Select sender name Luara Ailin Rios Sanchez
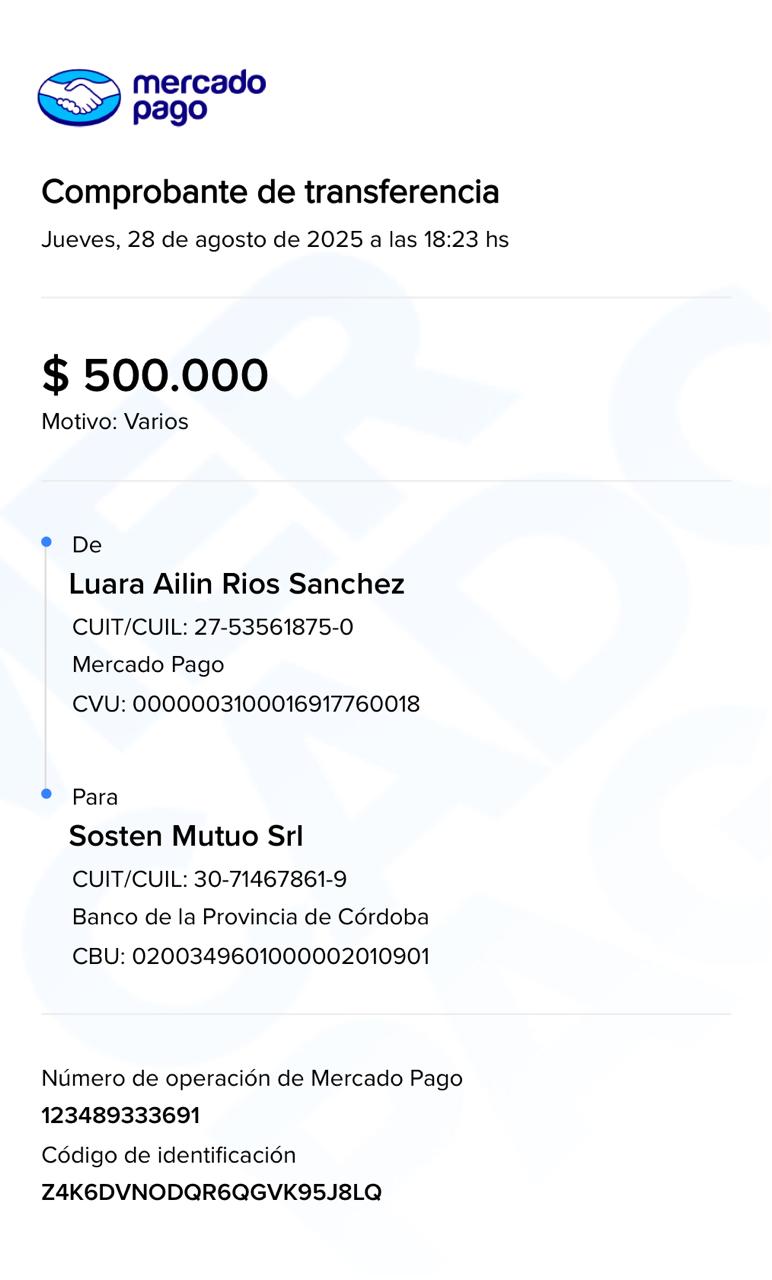 pyautogui.click(x=236, y=584)
